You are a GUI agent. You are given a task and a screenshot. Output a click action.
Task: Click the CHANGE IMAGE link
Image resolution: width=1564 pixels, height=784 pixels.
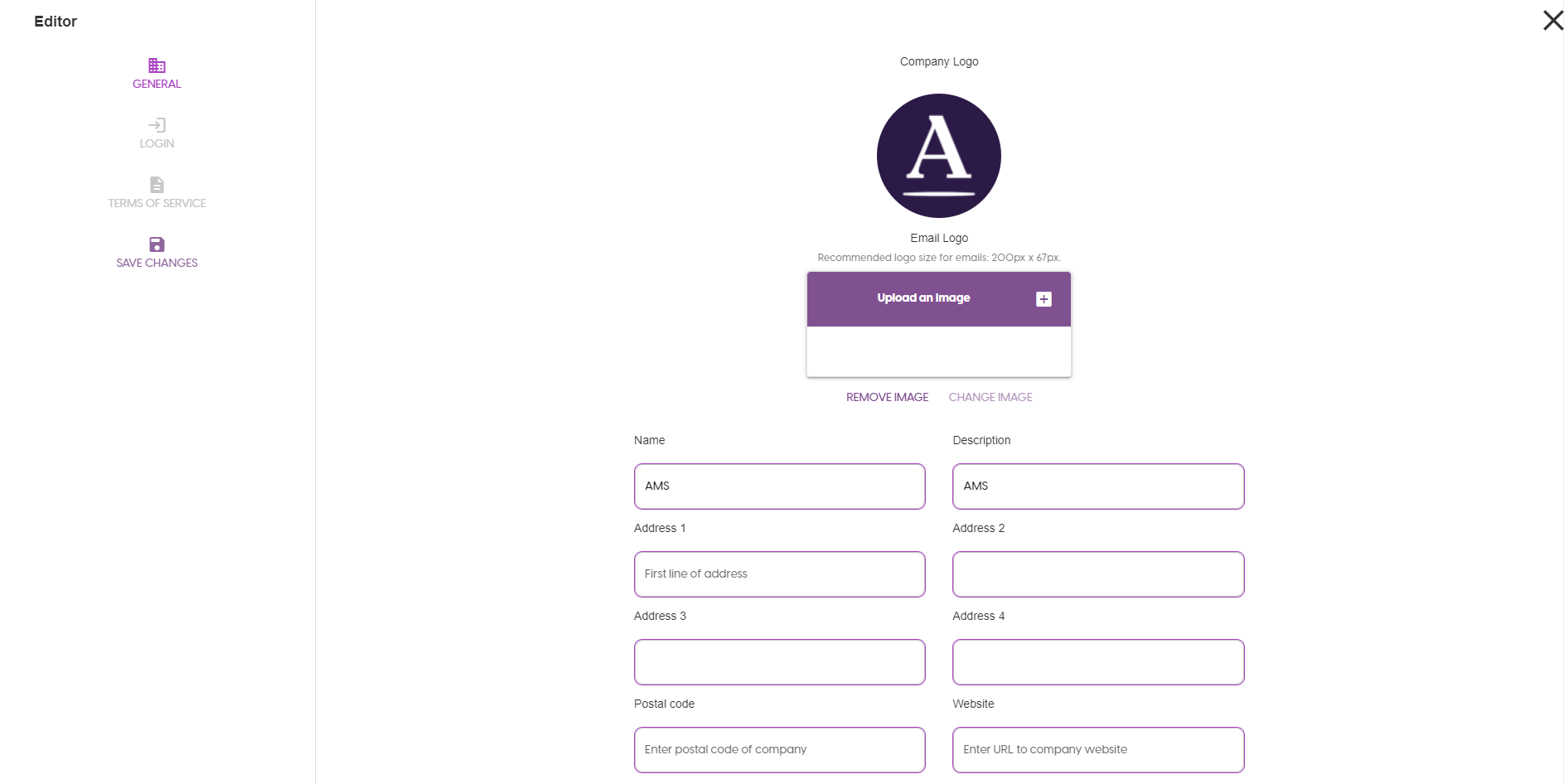[990, 397]
